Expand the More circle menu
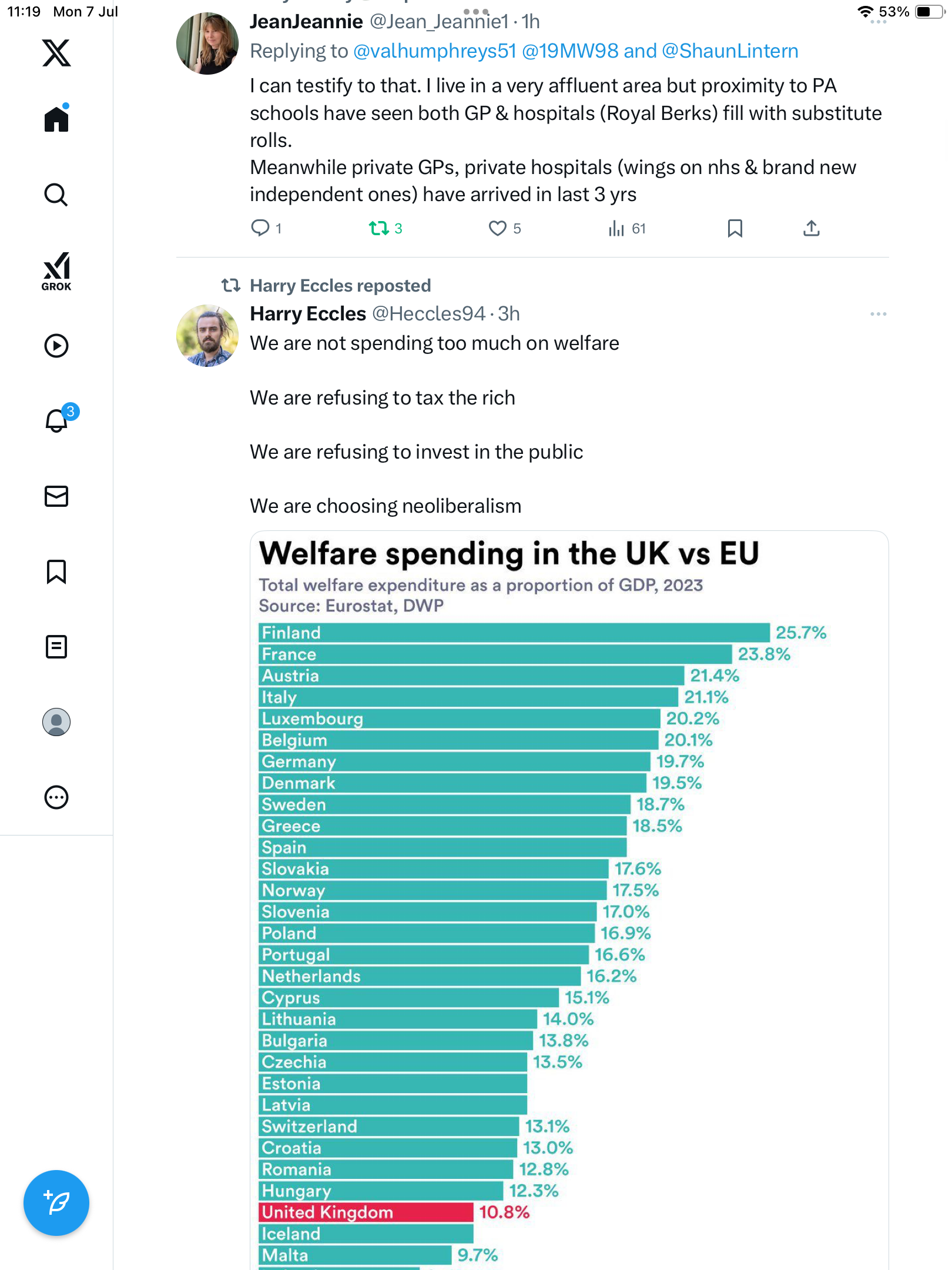Screen dimensions: 952x1270 pos(56,797)
